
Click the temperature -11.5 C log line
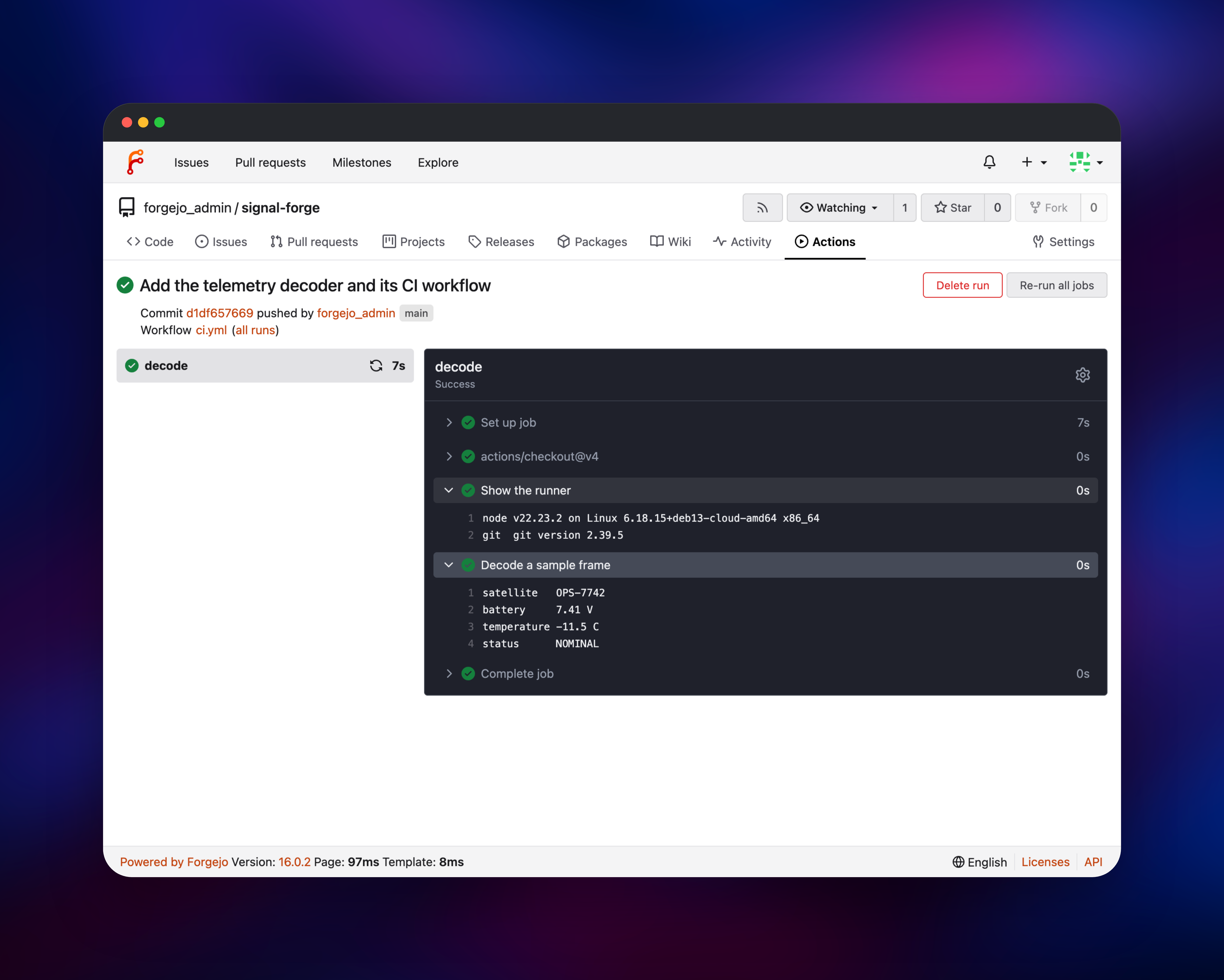(540, 627)
